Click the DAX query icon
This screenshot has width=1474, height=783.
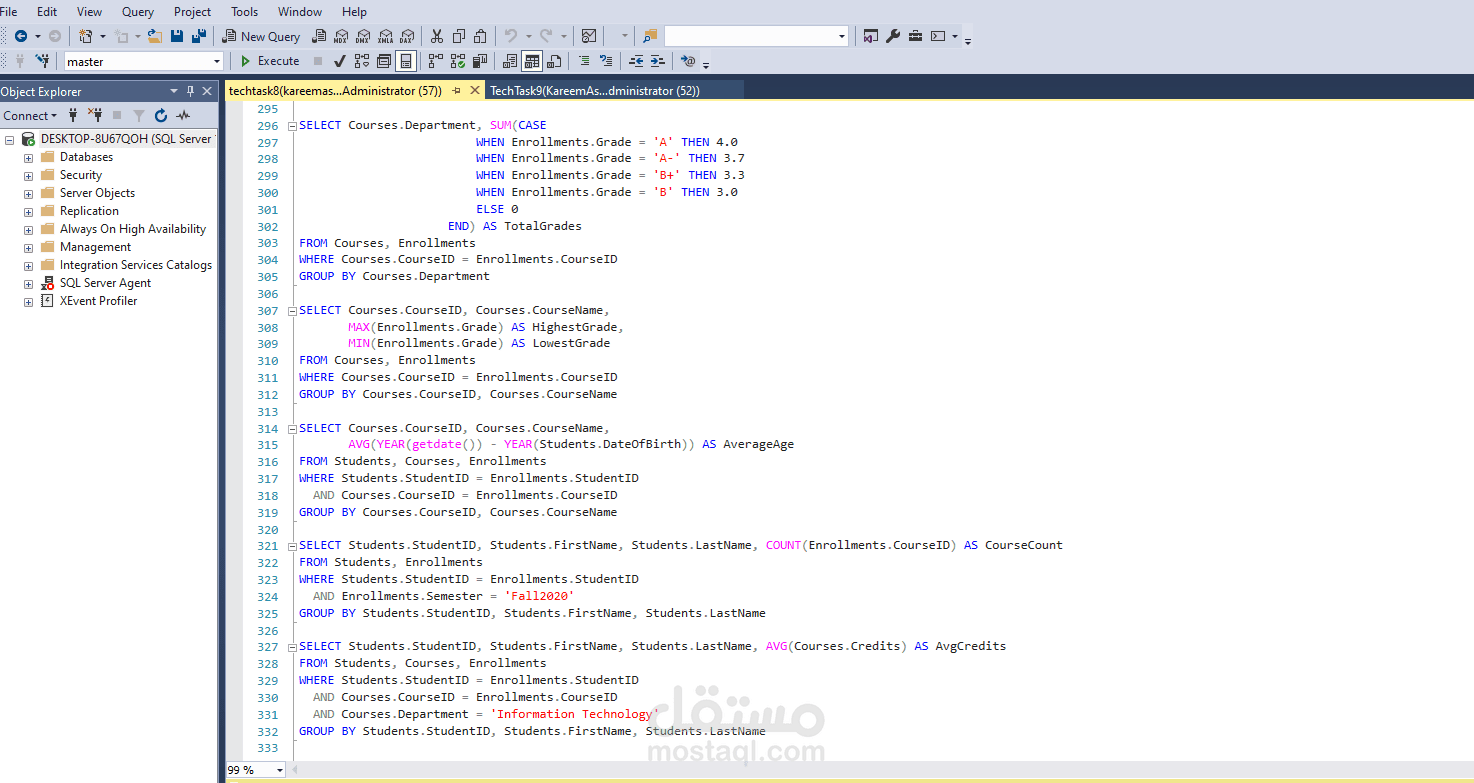click(x=406, y=36)
